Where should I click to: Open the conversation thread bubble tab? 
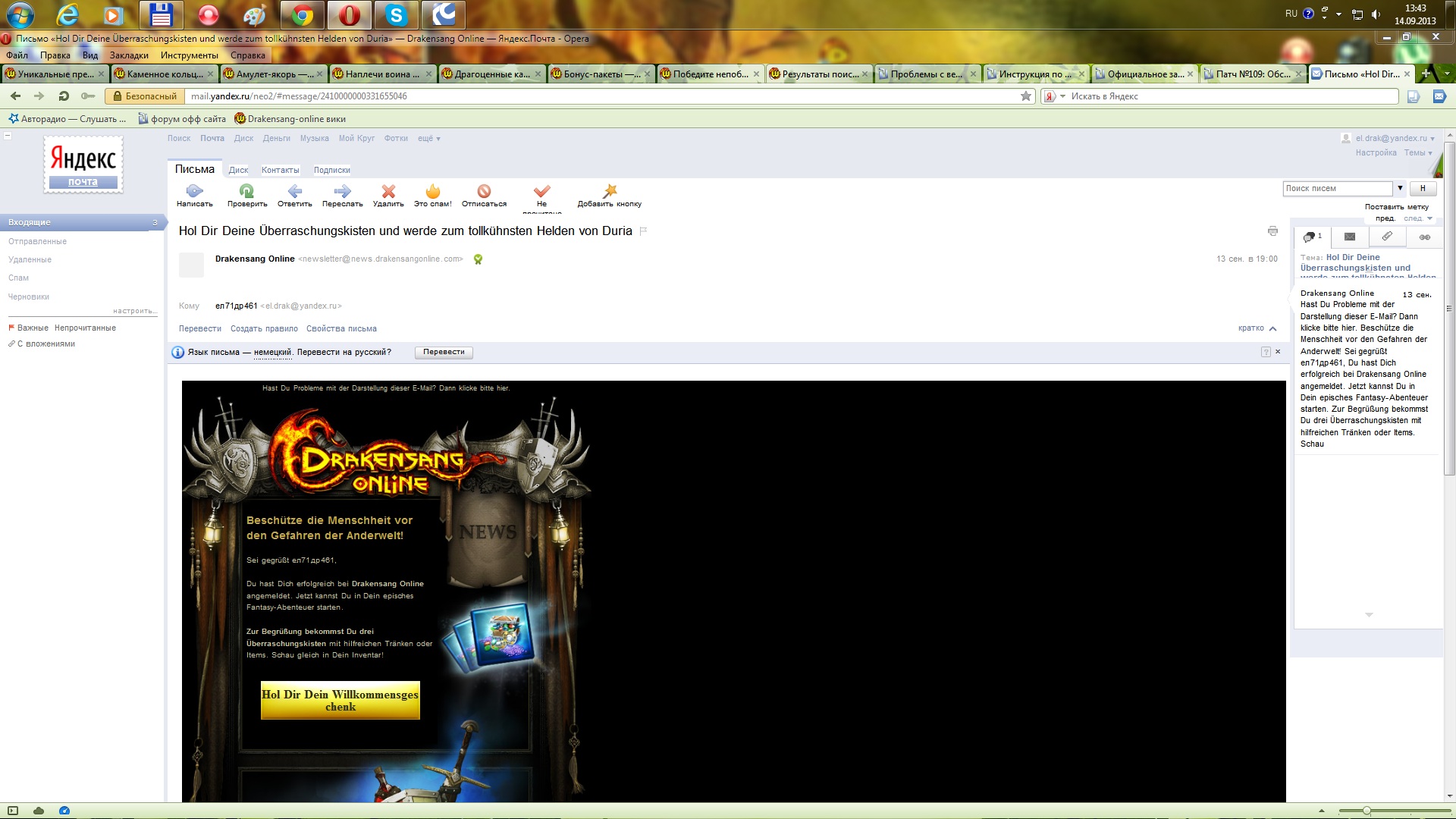pos(1312,237)
